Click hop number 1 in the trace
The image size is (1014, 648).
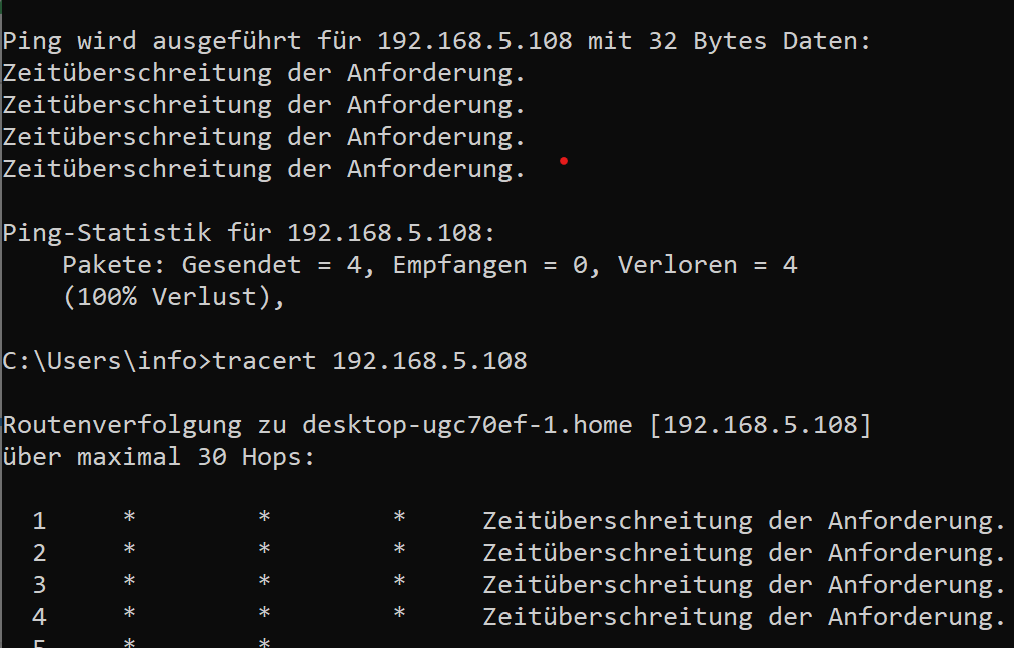39,521
